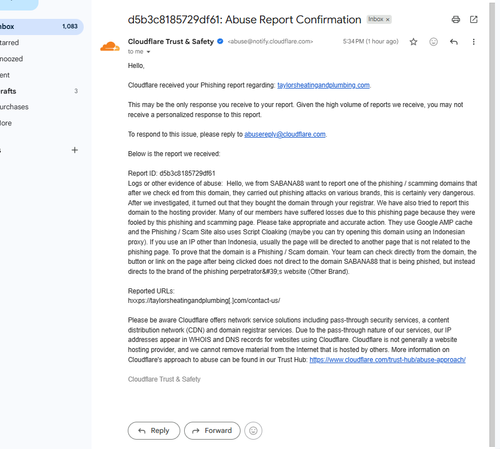Image resolution: width=500 pixels, height=449 pixels.
Task: Click the Forward button below the message
Action: (x=212, y=431)
